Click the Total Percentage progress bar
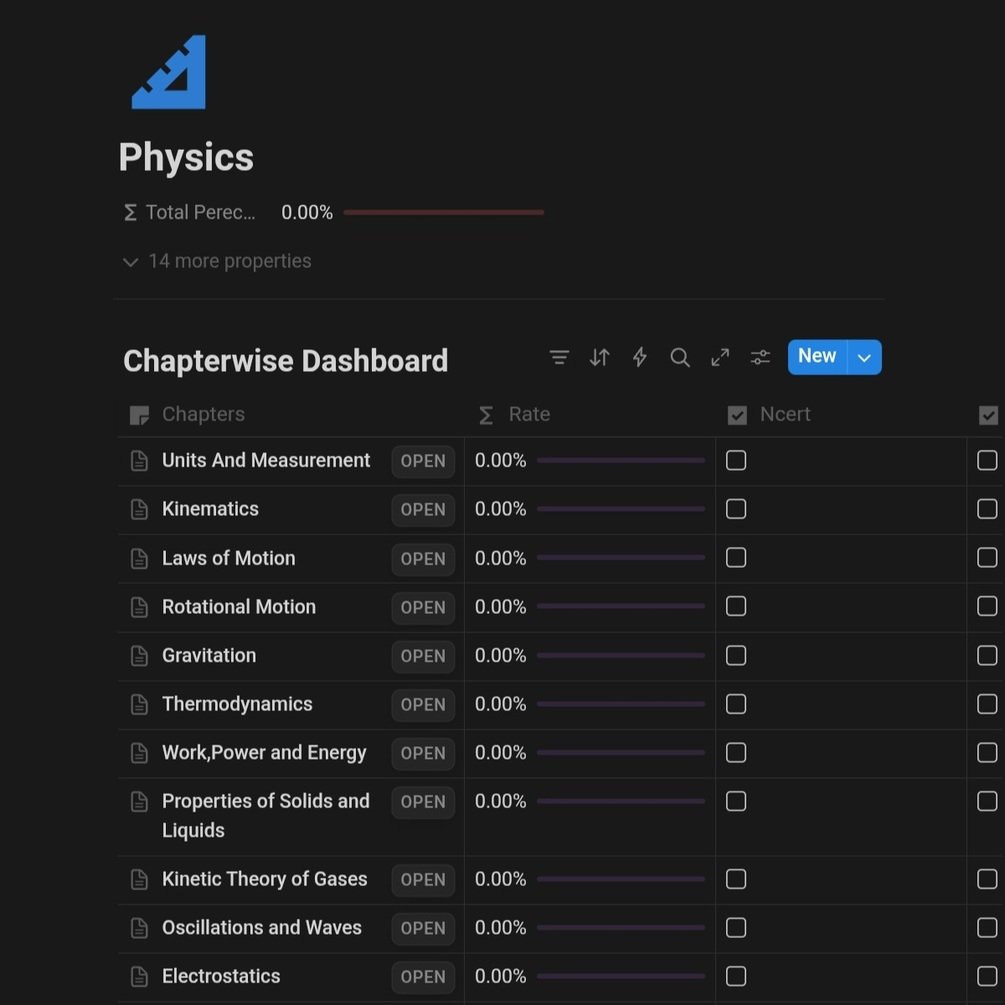The image size is (1005, 1005). 444,212
